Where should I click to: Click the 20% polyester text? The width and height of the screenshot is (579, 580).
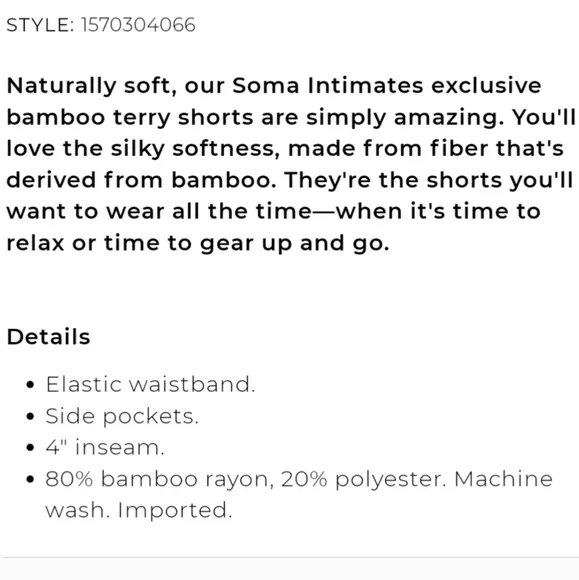tap(361, 479)
